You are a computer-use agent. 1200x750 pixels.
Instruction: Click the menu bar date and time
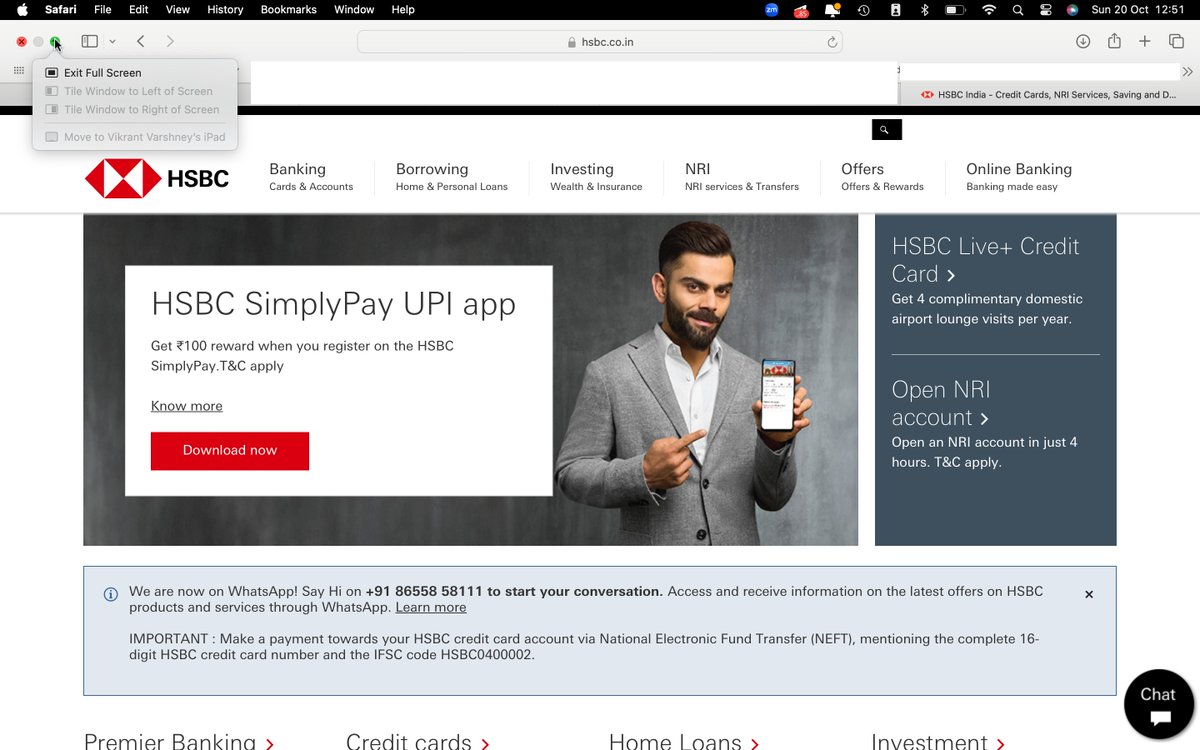[x=1140, y=10]
